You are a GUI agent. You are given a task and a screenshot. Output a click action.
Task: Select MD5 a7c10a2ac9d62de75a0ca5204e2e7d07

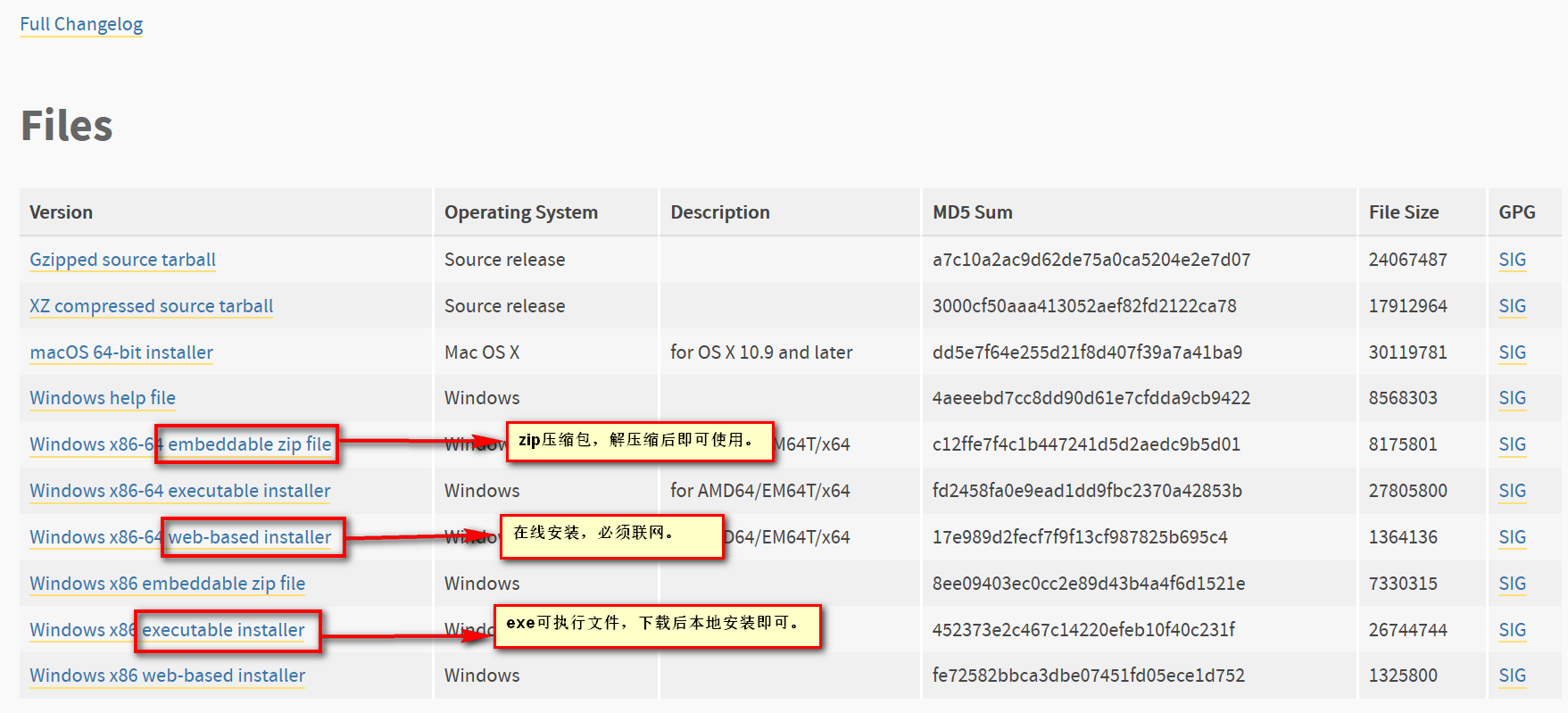click(x=1091, y=260)
